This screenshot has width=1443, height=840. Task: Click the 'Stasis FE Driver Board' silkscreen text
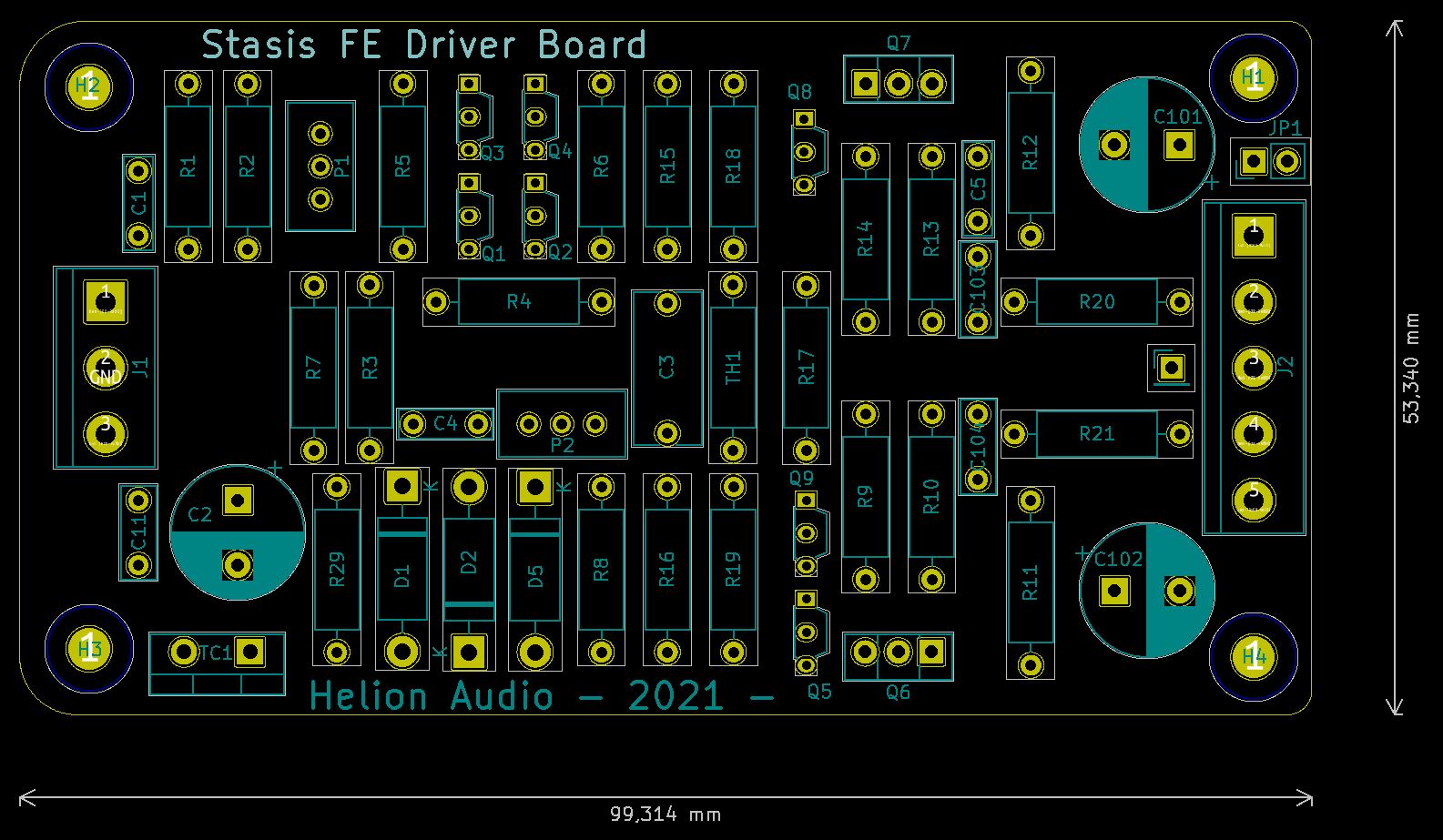point(423,45)
